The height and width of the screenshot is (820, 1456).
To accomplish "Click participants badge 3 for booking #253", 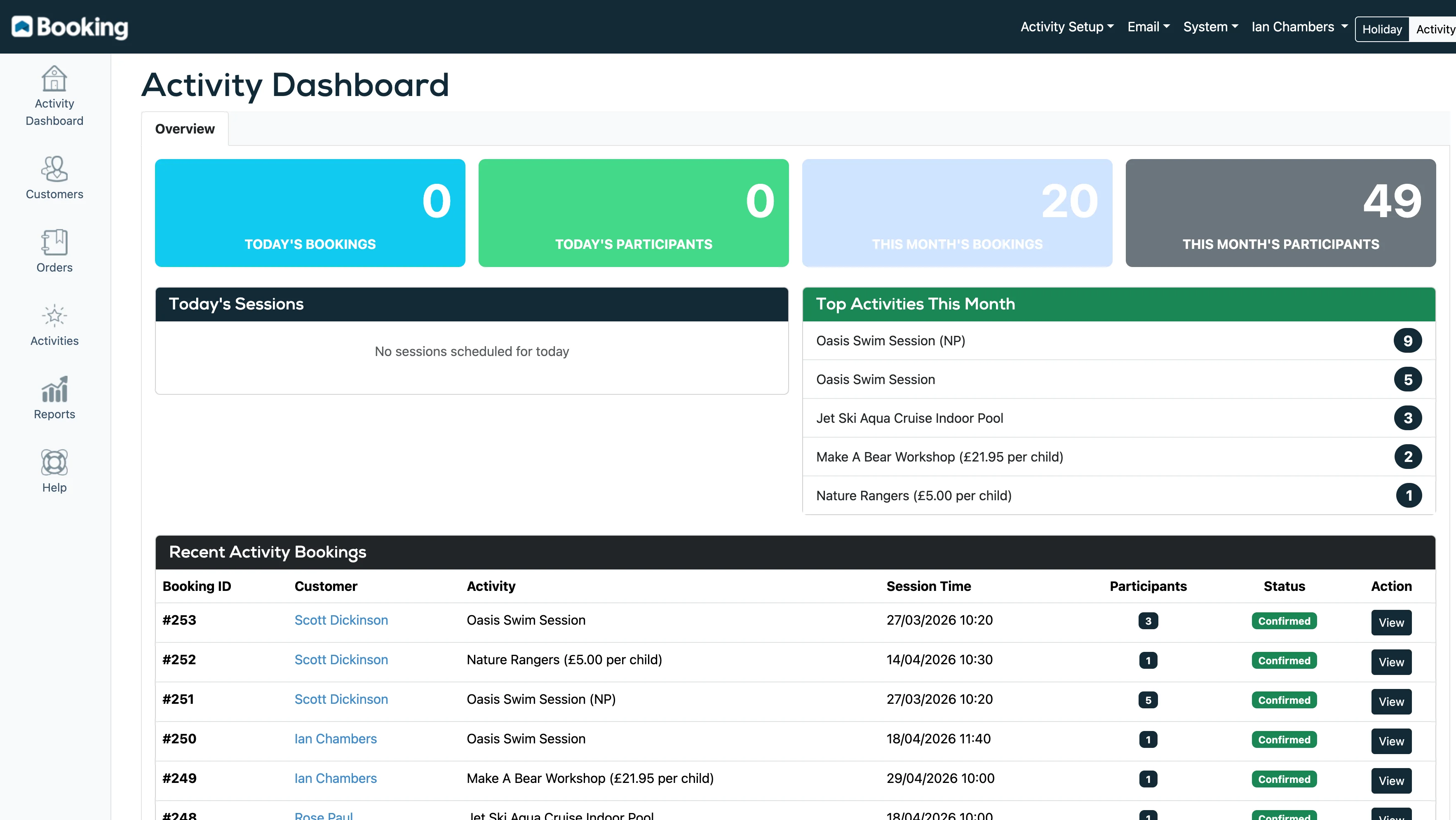I will 1148,621.
